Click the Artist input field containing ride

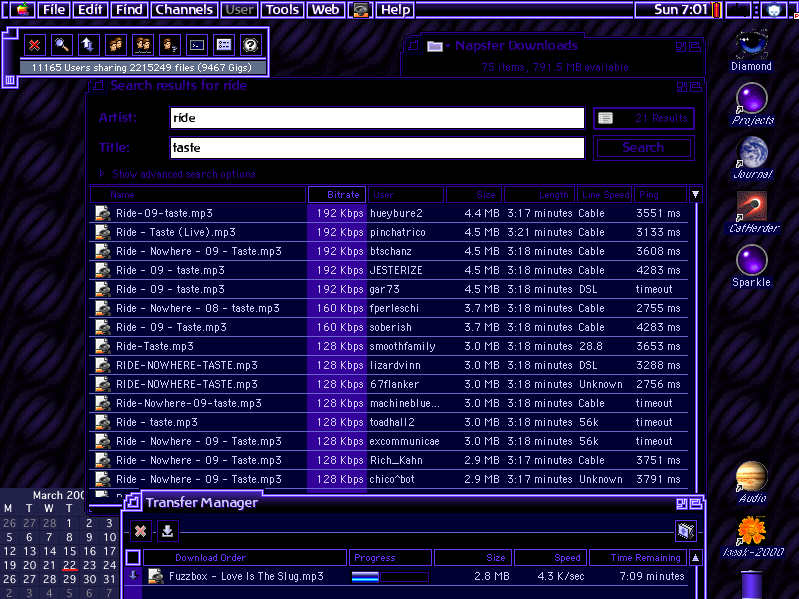(x=376, y=118)
